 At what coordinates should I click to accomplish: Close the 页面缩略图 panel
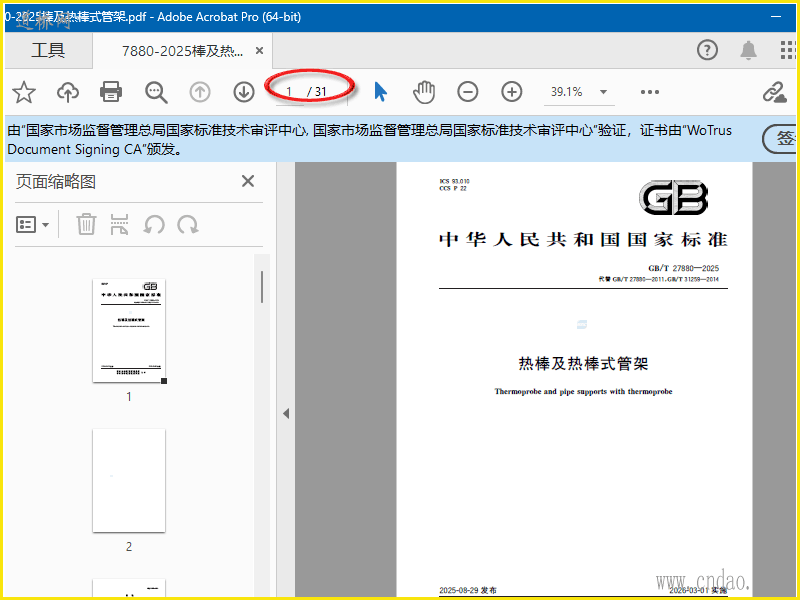coord(248,181)
